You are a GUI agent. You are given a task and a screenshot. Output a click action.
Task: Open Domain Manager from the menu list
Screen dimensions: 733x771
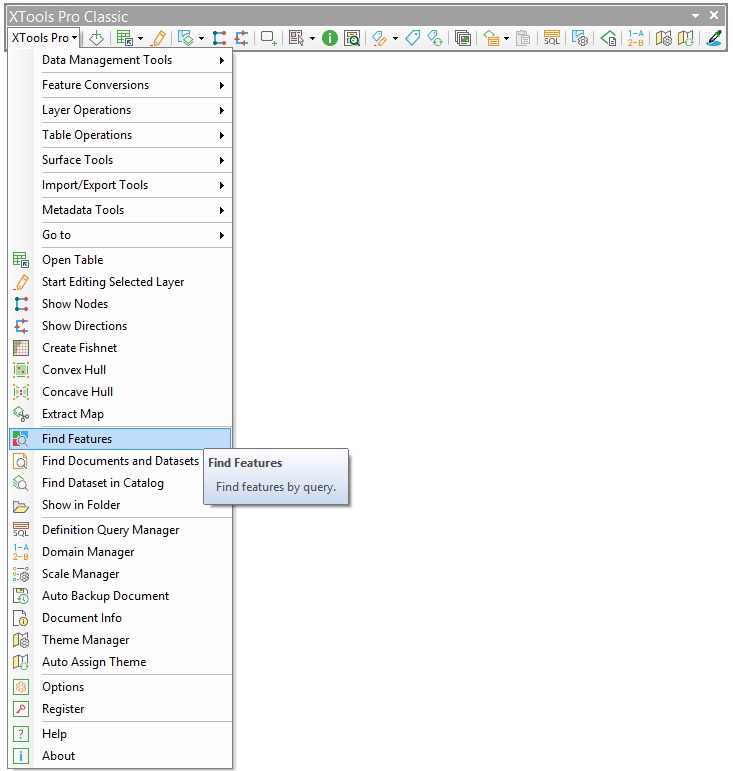coord(120,552)
